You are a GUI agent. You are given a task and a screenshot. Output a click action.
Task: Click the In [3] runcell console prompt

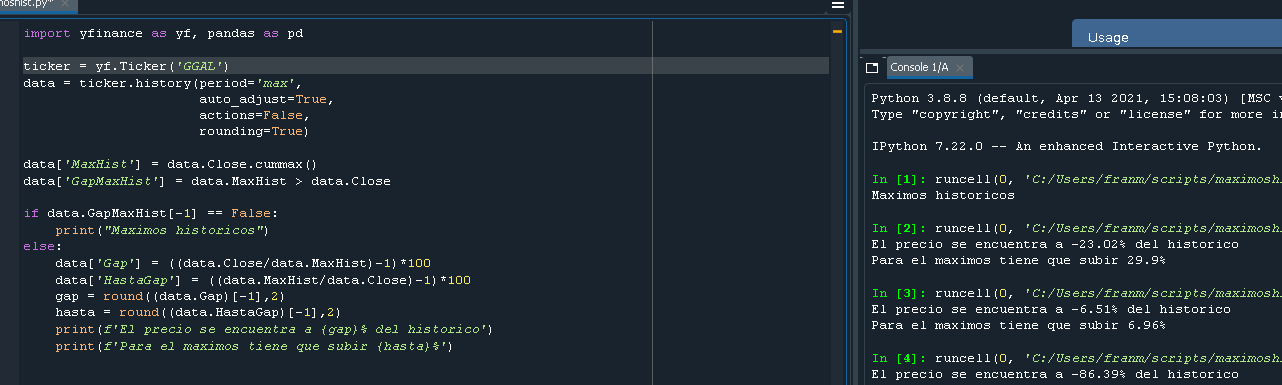[1076, 293]
